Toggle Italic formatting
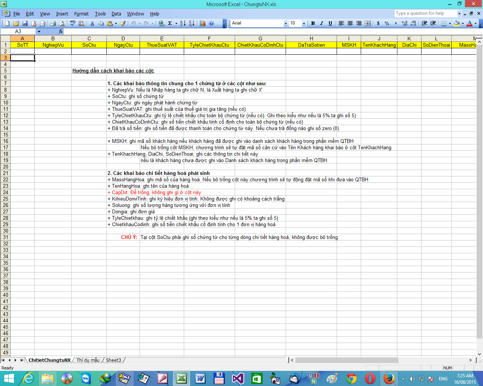Viewport: 483px width, 386px height. 322,23
